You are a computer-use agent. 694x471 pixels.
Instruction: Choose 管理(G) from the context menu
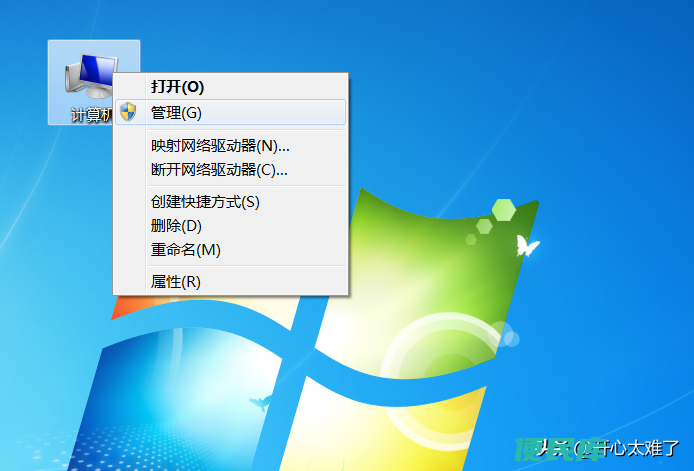click(x=230, y=112)
